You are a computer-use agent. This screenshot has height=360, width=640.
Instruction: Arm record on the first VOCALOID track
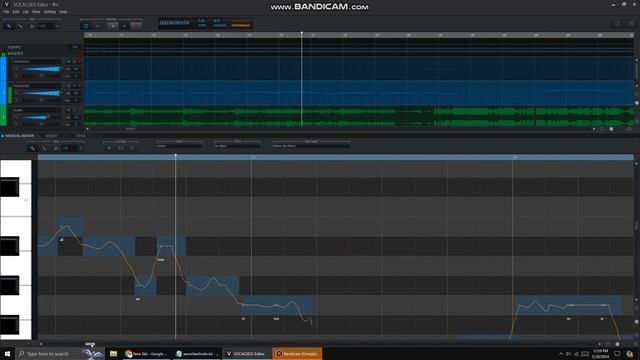79,62
